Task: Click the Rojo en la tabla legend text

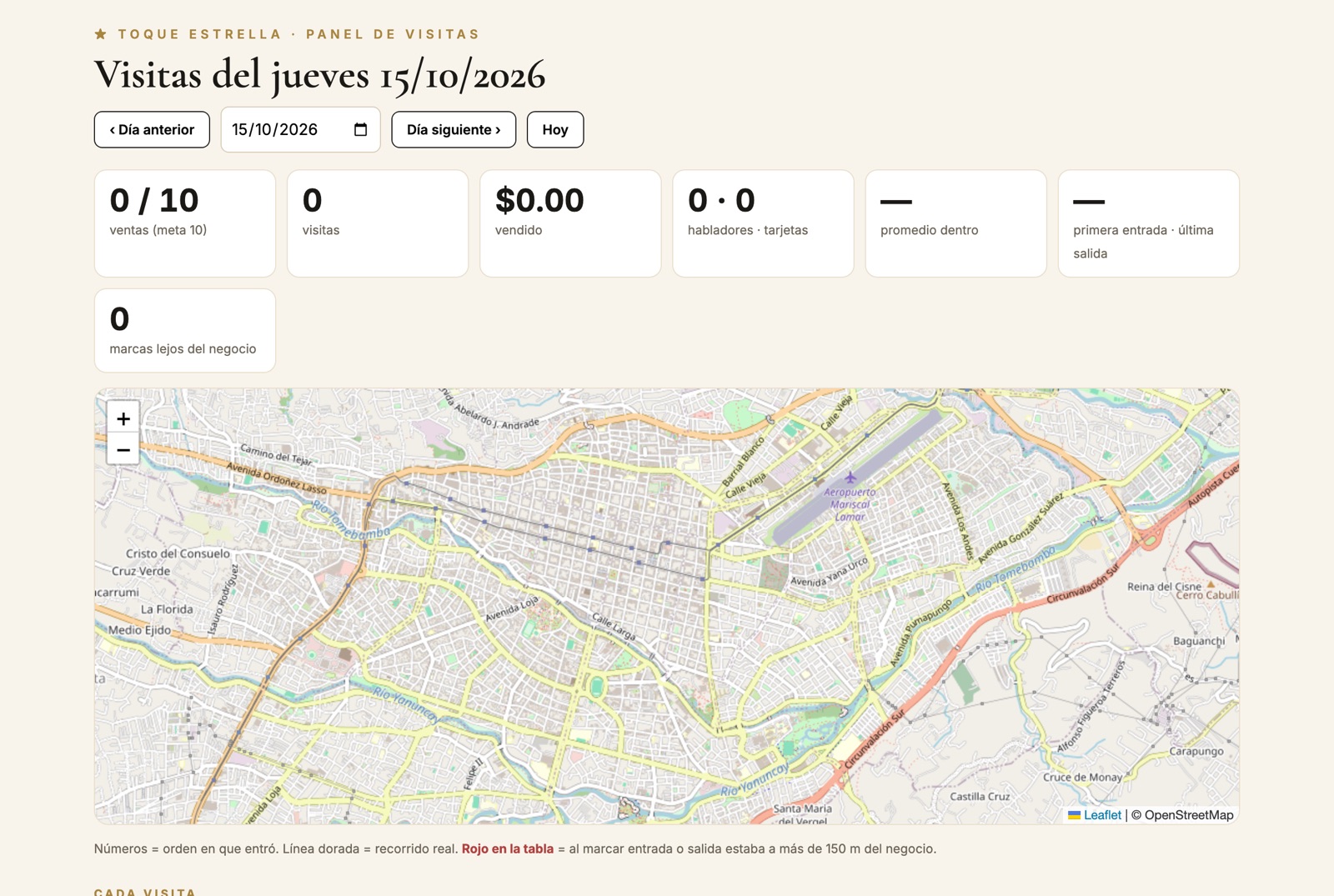Action: (x=508, y=848)
